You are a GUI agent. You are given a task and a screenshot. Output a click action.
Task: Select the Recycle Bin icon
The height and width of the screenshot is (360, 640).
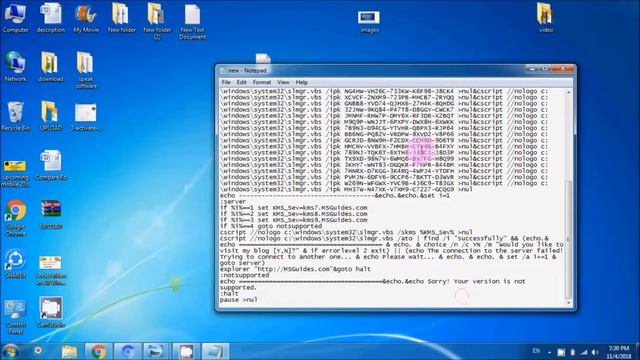pos(16,116)
